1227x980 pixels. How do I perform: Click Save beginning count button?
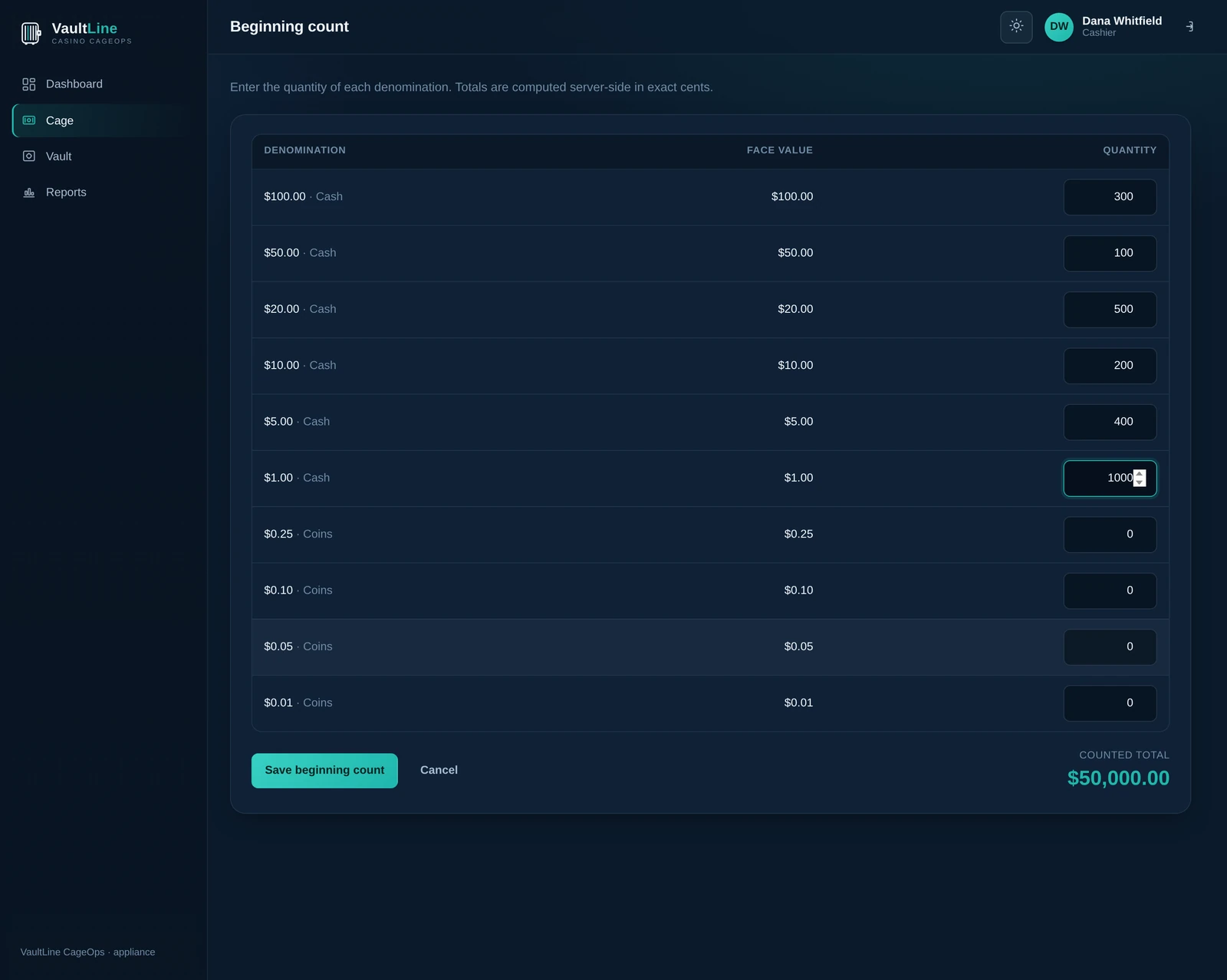324,770
